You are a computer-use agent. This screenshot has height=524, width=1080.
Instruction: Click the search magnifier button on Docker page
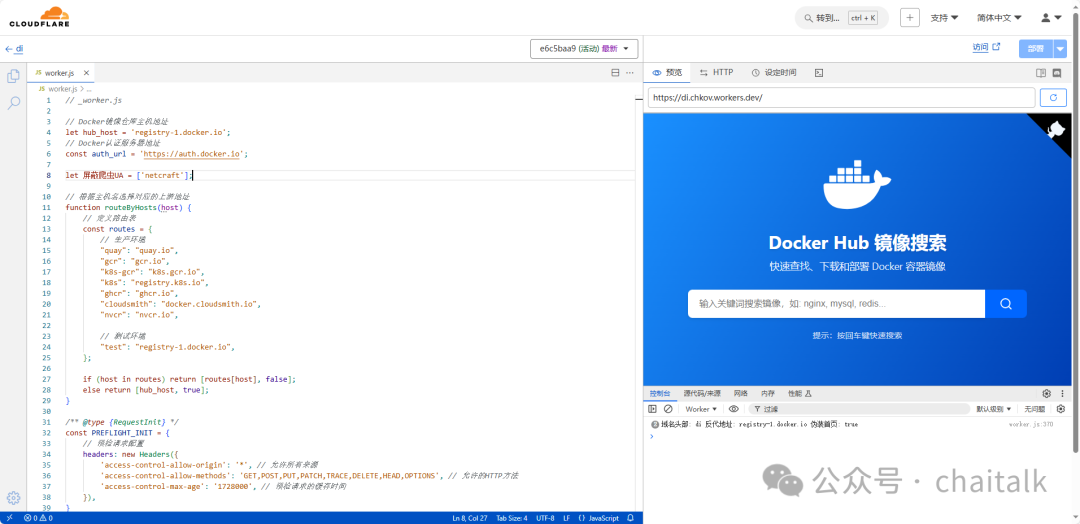point(1006,304)
